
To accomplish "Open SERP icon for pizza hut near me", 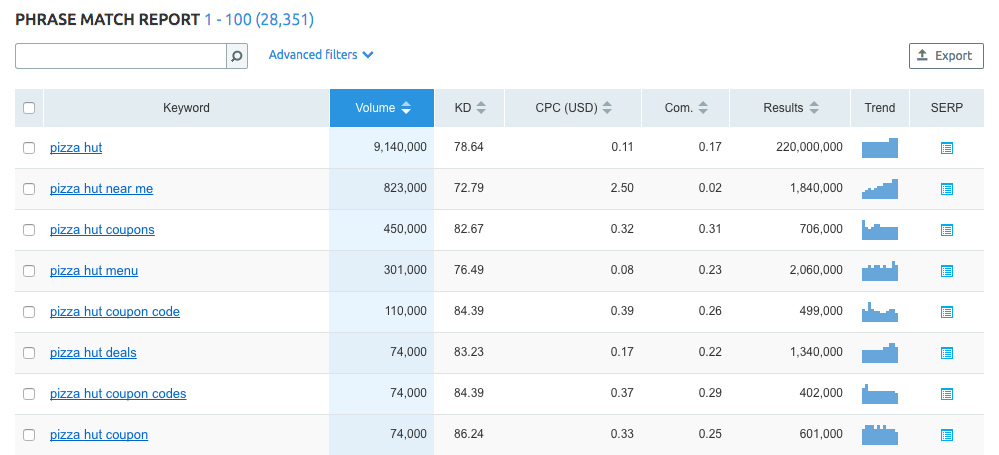I will point(947,189).
